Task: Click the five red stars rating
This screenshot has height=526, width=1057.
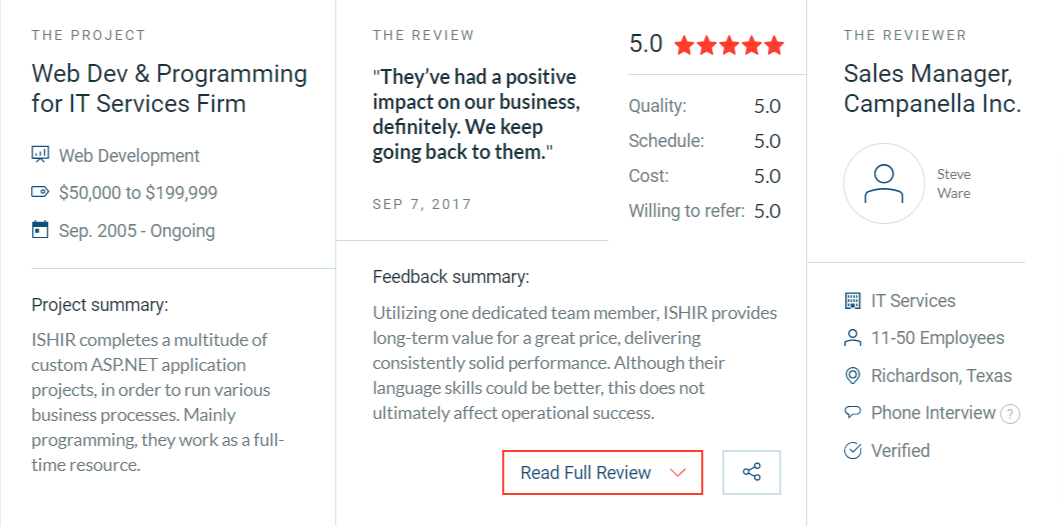Action: pyautogui.click(x=729, y=45)
